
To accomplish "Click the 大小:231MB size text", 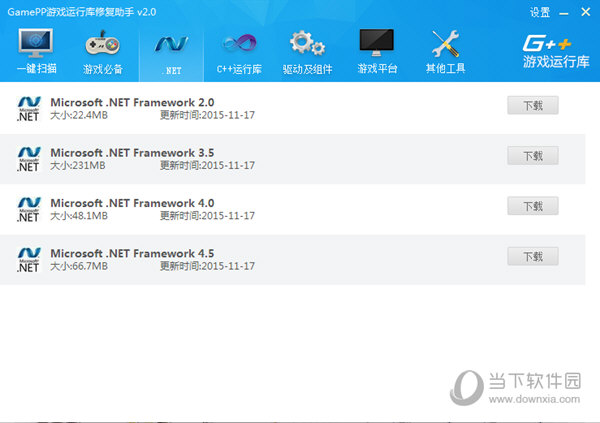I will tap(78, 165).
